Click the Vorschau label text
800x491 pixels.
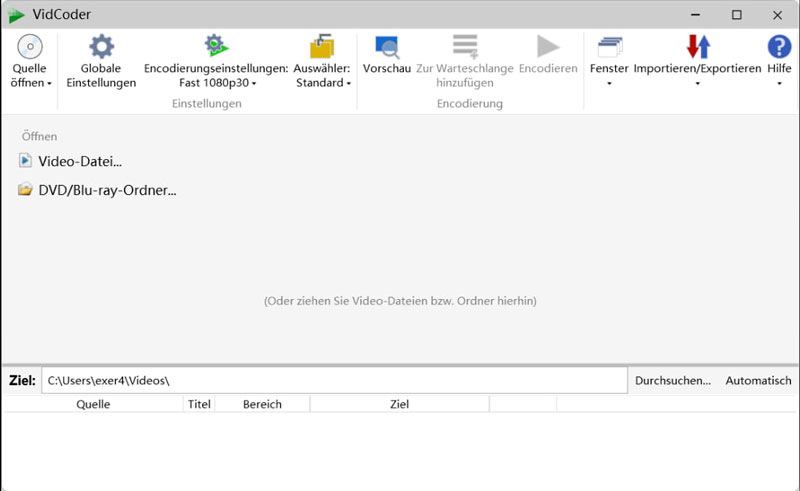(387, 68)
